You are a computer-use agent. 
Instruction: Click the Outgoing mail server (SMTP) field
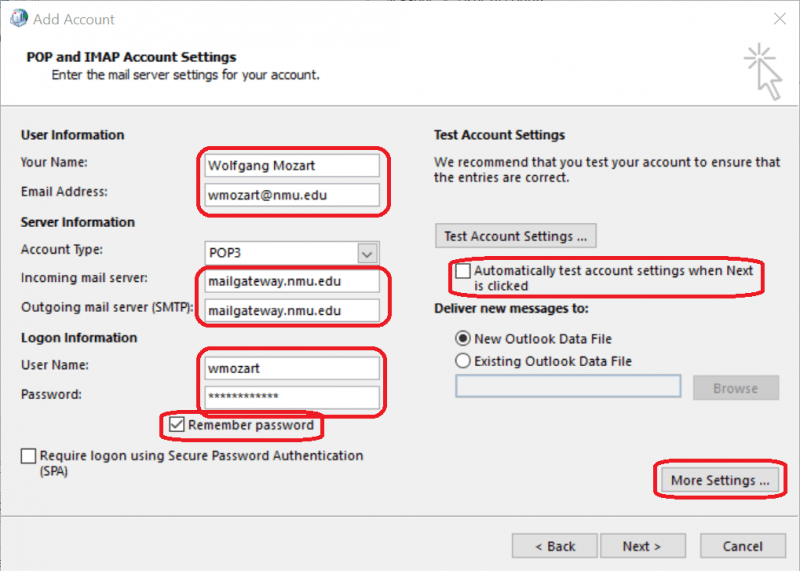[x=292, y=310]
